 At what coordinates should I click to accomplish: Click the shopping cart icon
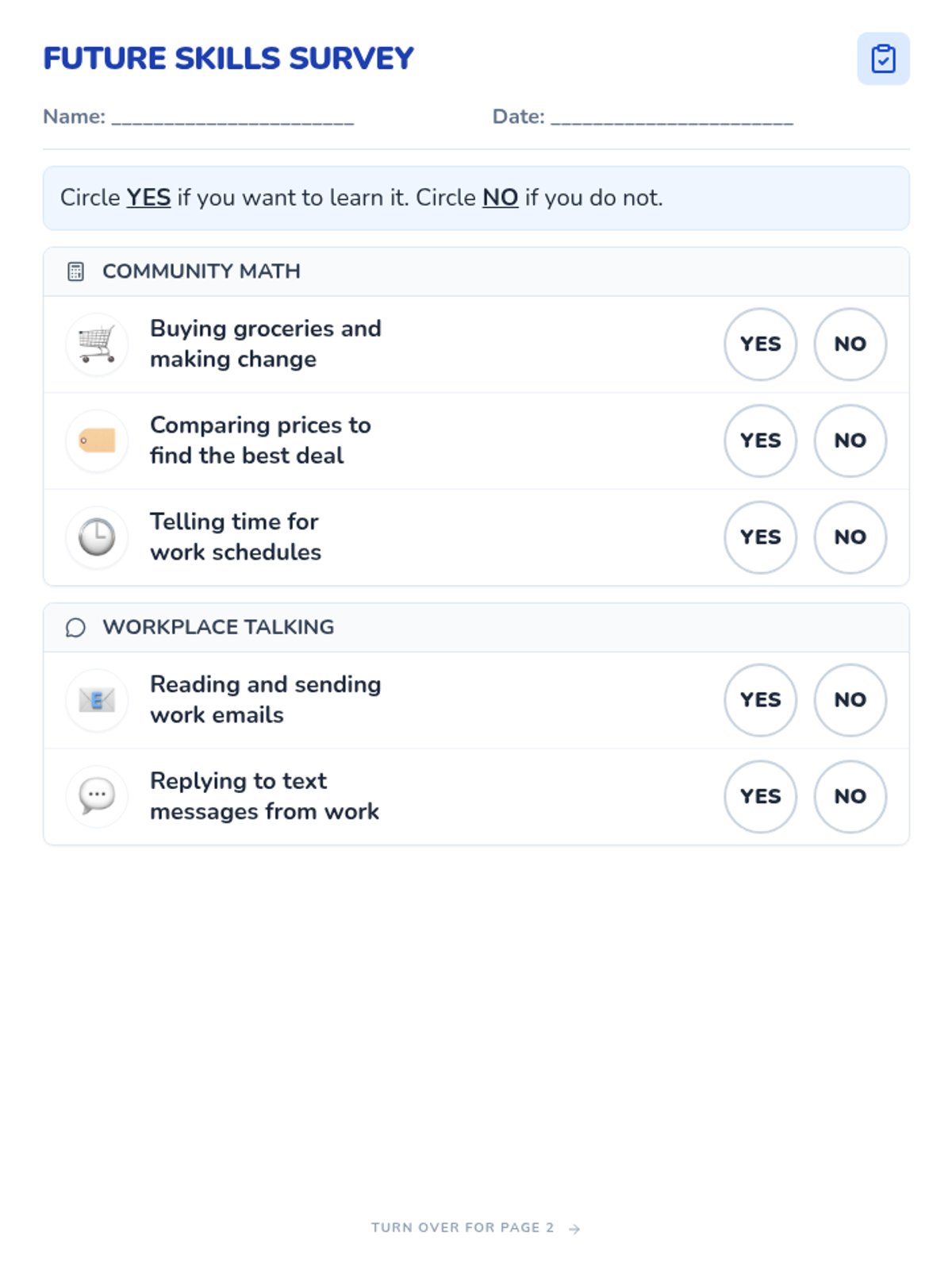coord(97,344)
